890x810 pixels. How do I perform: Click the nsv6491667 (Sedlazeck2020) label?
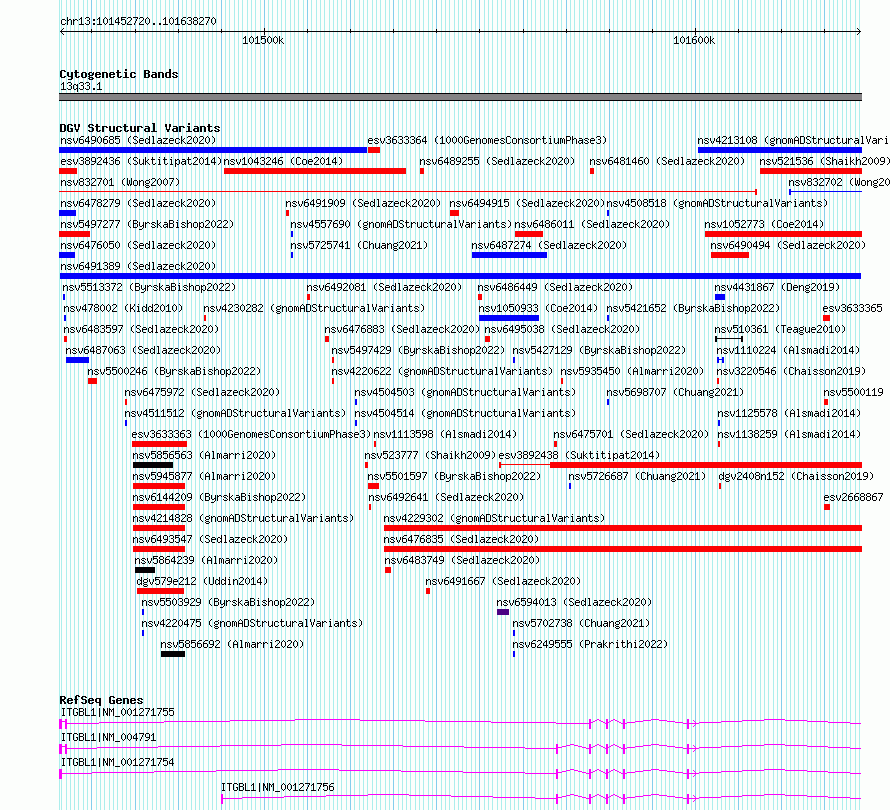503,581
